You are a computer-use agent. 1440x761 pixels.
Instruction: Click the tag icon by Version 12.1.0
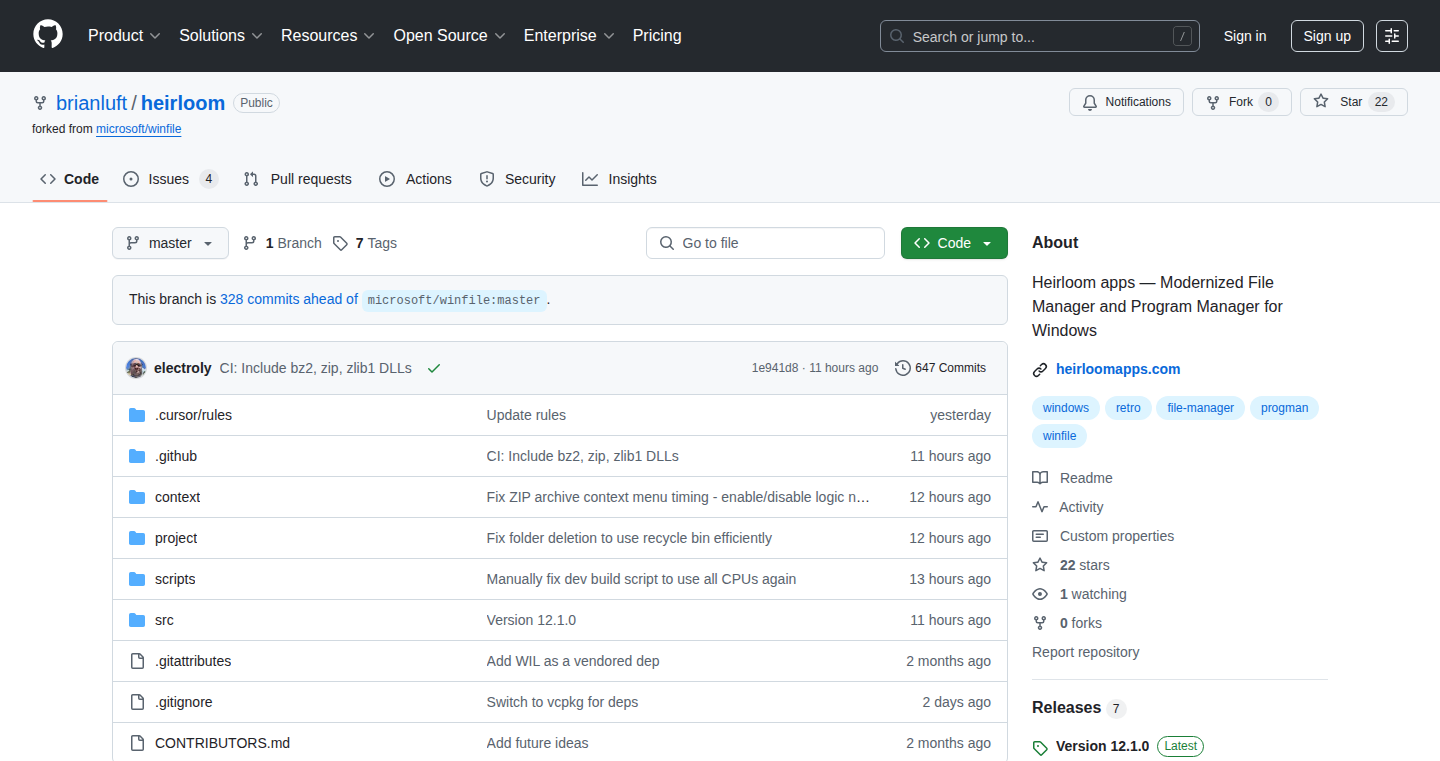pyautogui.click(x=1040, y=747)
